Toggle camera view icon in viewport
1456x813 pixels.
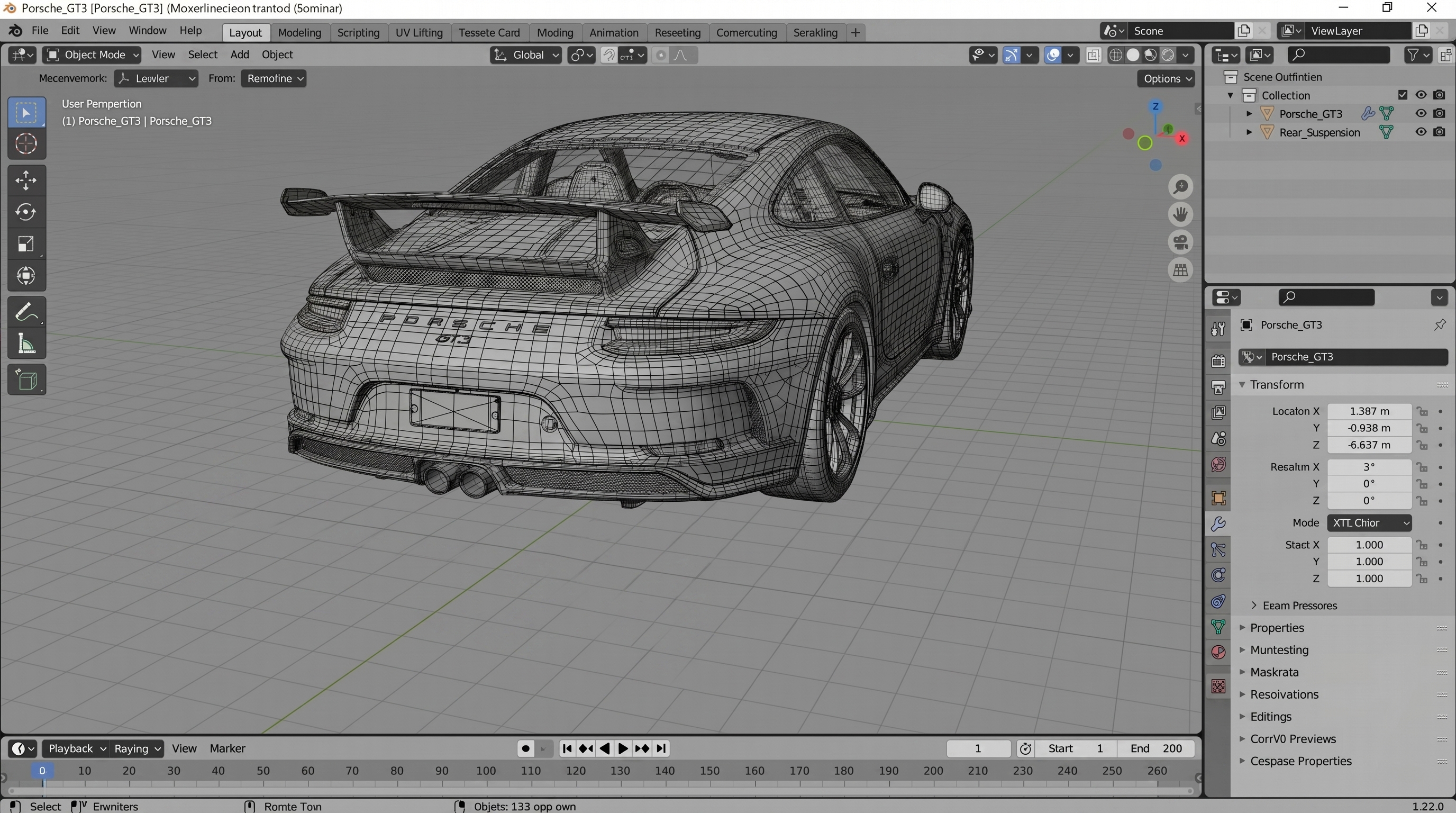1180,242
